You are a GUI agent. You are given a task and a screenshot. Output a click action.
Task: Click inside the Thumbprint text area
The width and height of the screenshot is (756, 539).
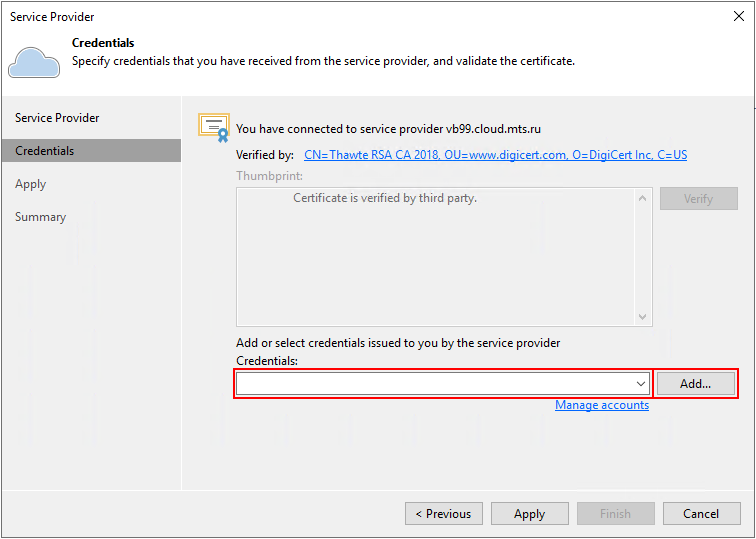[436, 256]
